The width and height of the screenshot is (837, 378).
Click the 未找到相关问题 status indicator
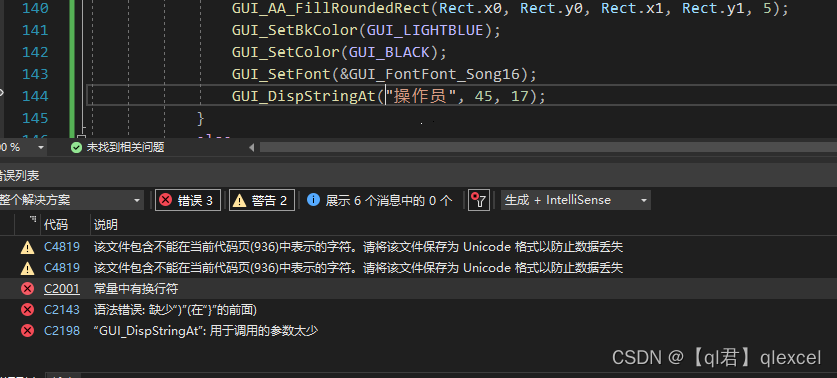click(x=125, y=147)
